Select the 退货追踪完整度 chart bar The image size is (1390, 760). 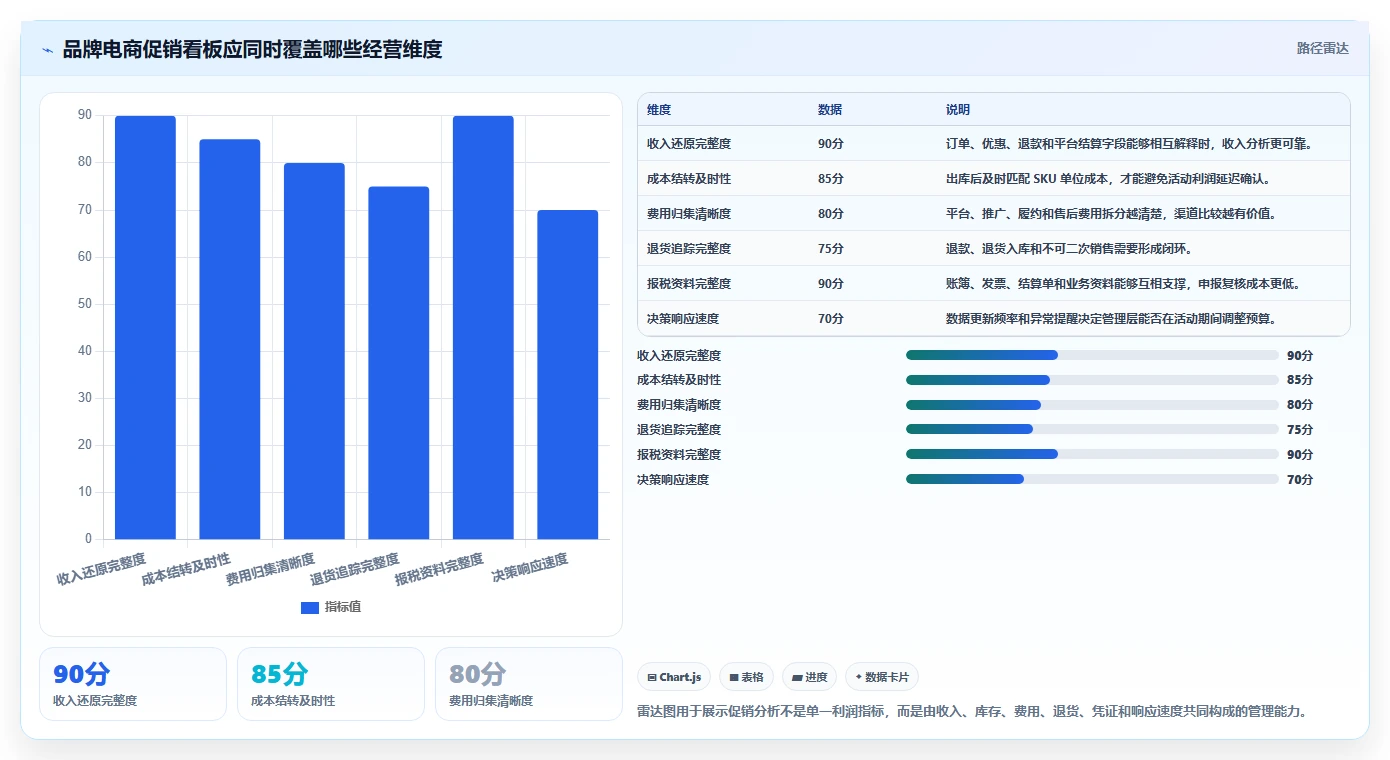(398, 363)
